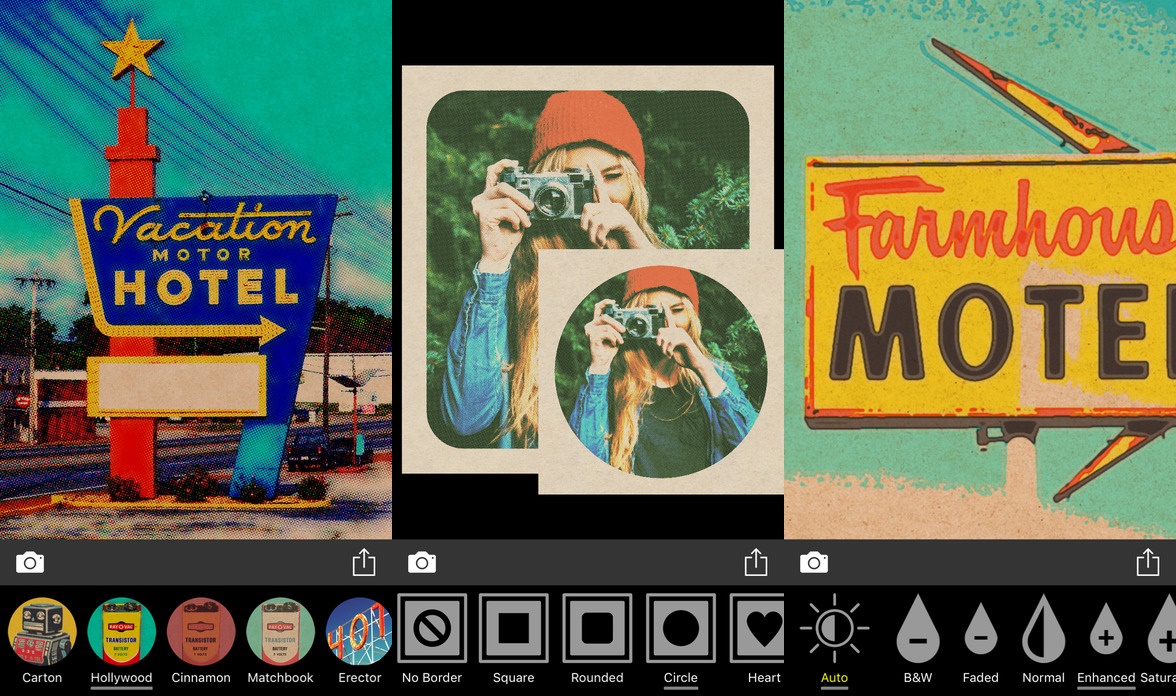Switch saturation to B&W
1176x696 pixels.
(x=918, y=629)
